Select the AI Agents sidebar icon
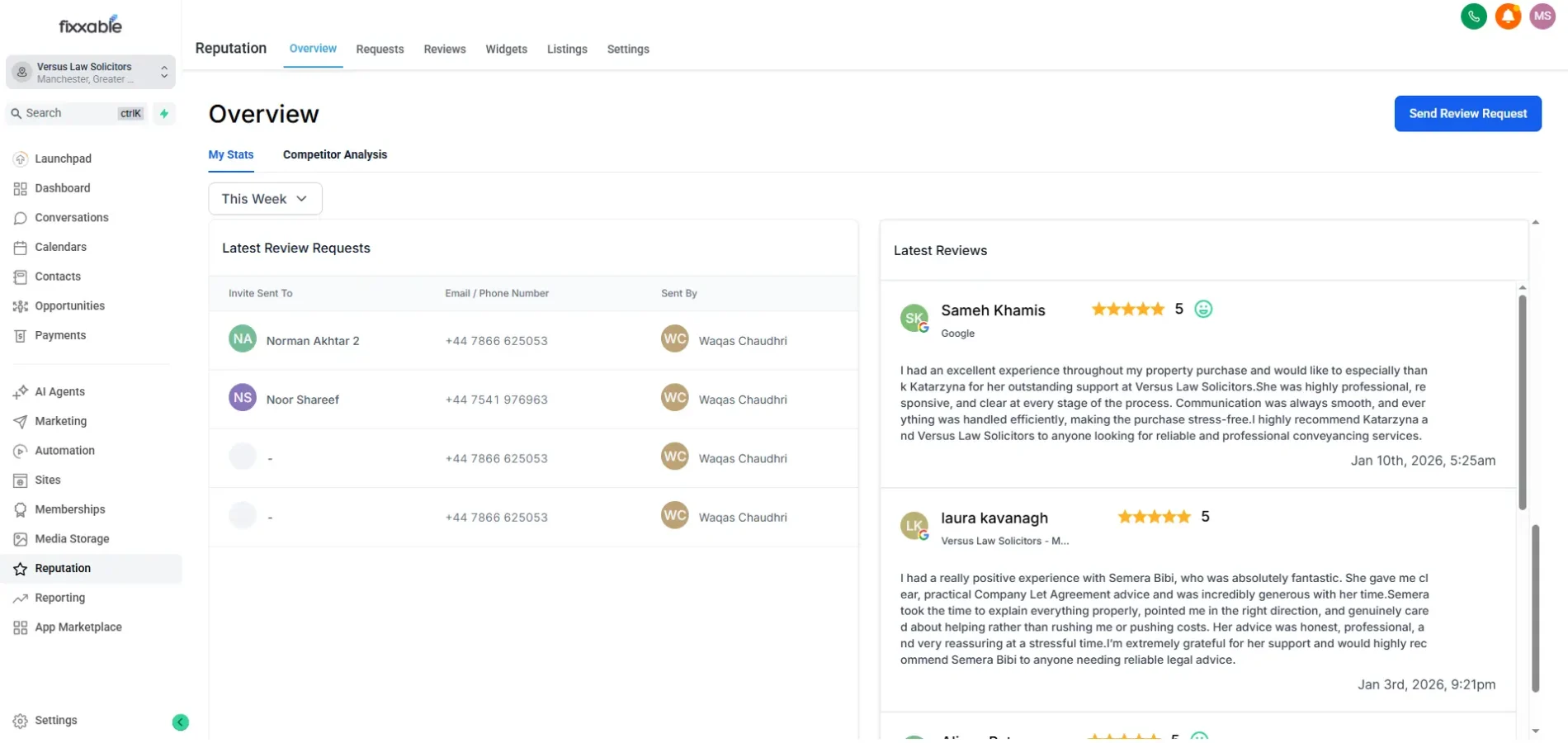This screenshot has height=743, width=1568. (x=20, y=391)
